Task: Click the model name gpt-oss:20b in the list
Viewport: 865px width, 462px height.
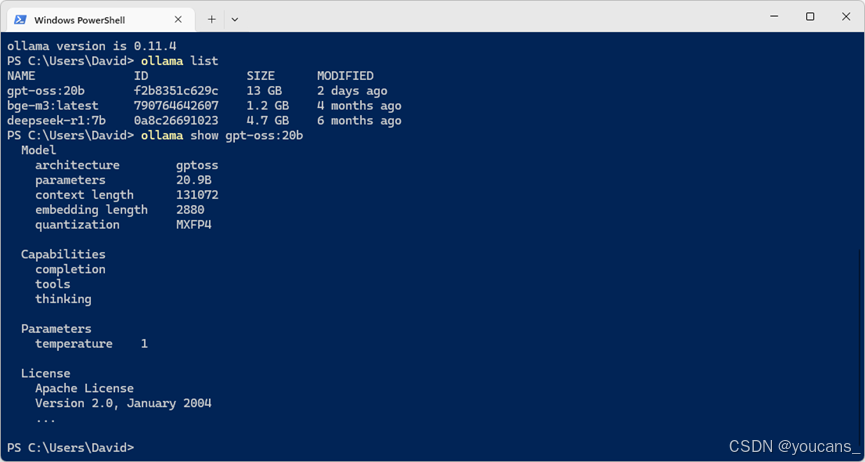Action: coord(46,91)
